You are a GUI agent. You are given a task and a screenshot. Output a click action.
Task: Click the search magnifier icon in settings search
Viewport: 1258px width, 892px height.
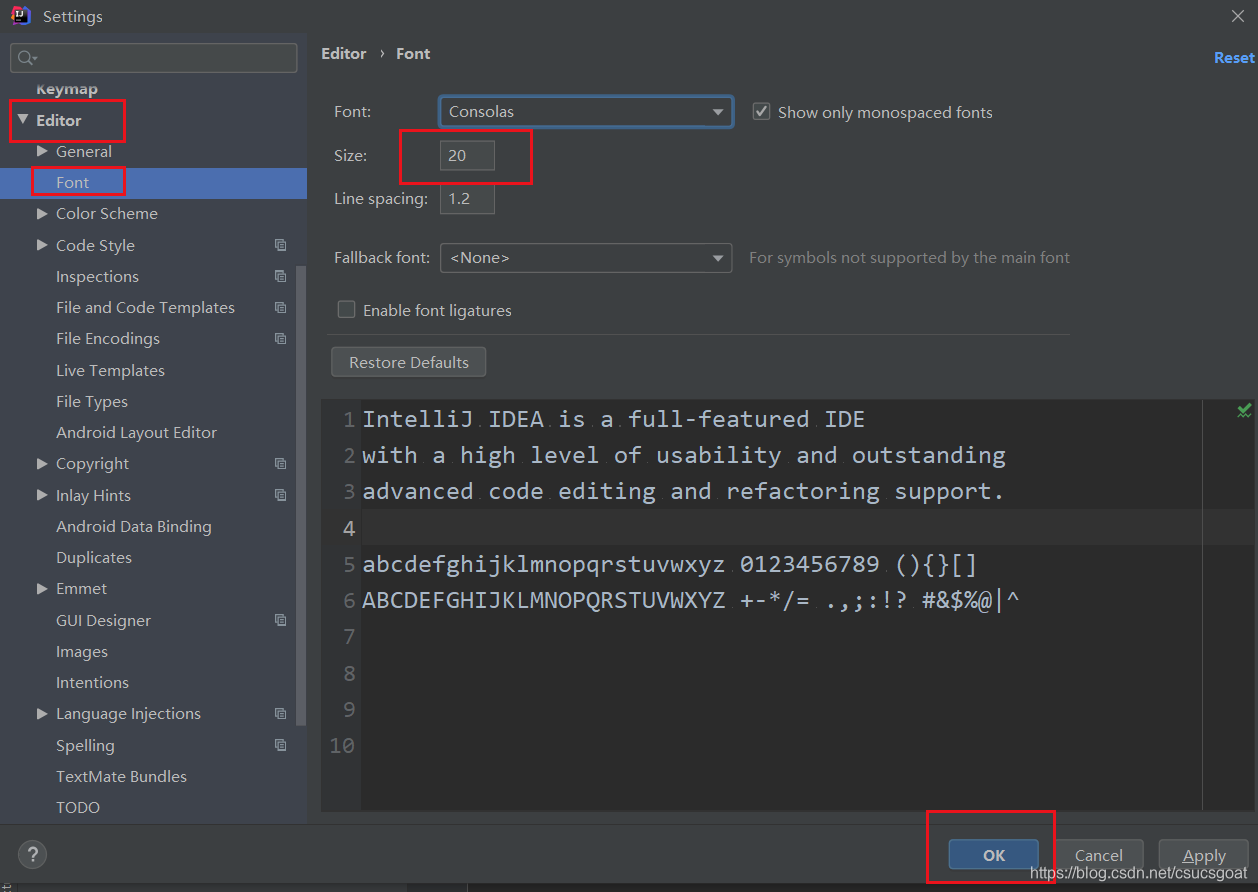(26, 58)
